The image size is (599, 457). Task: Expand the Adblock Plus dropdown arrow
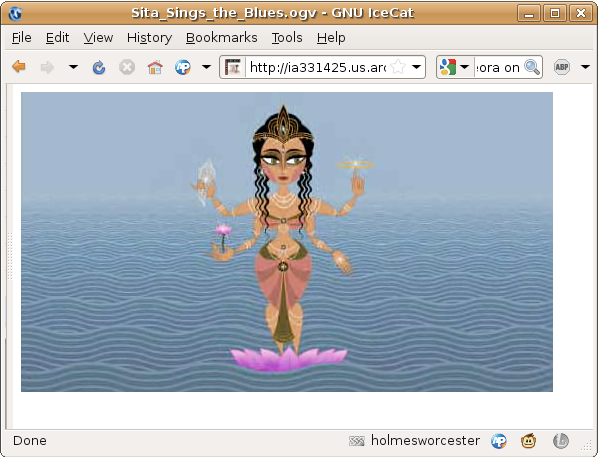tap(585, 67)
